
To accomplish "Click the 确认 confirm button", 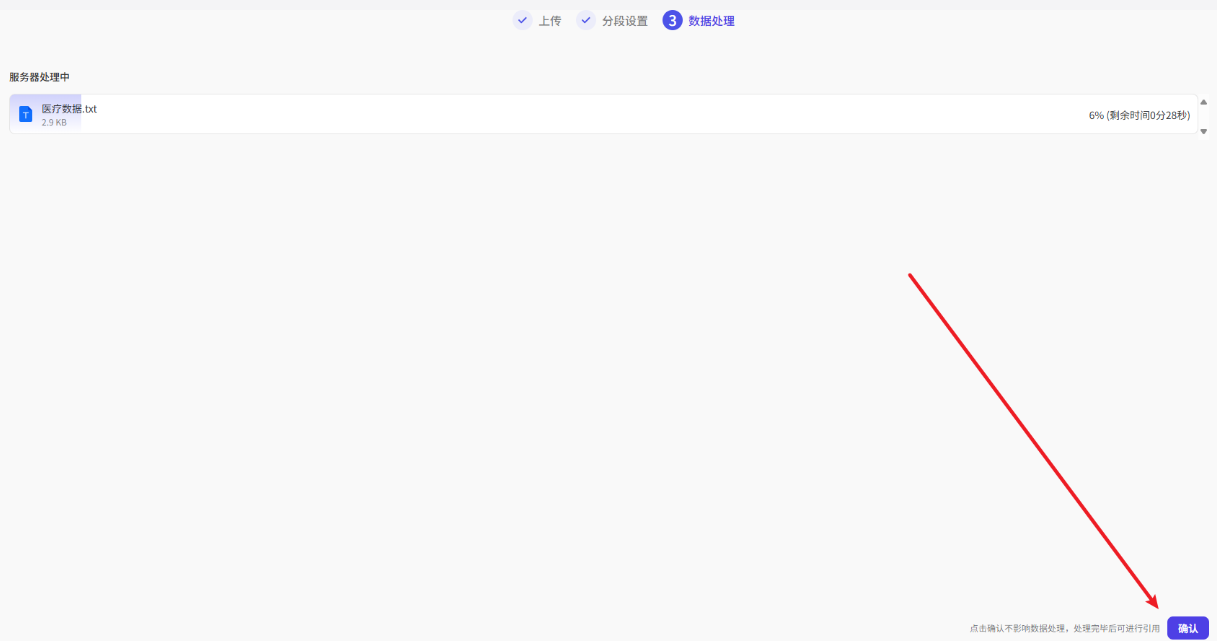I will [x=1187, y=628].
